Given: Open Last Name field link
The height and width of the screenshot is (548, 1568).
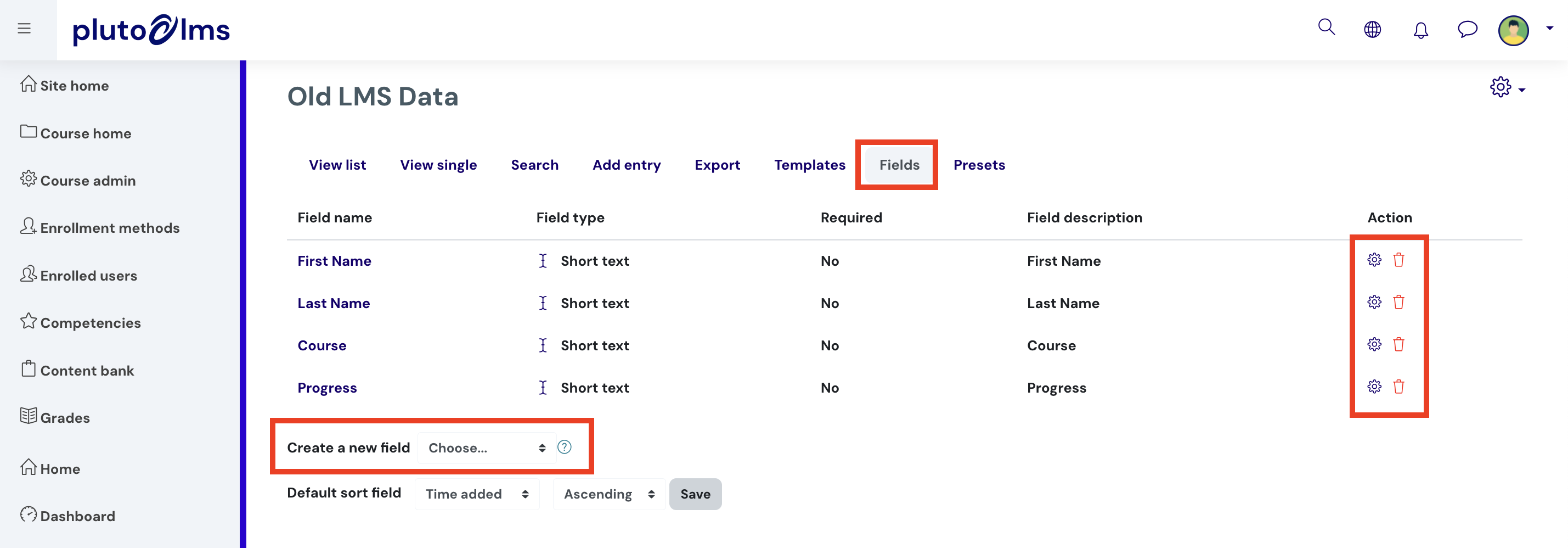Looking at the screenshot, I should coord(334,303).
